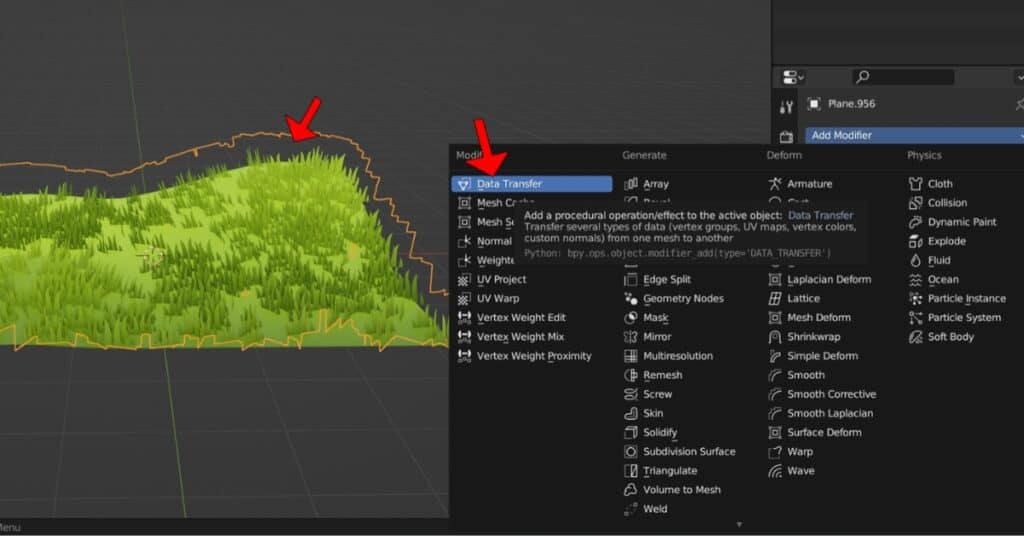
Task: Click the Shrinkwrap modifier icon
Action: (775, 337)
